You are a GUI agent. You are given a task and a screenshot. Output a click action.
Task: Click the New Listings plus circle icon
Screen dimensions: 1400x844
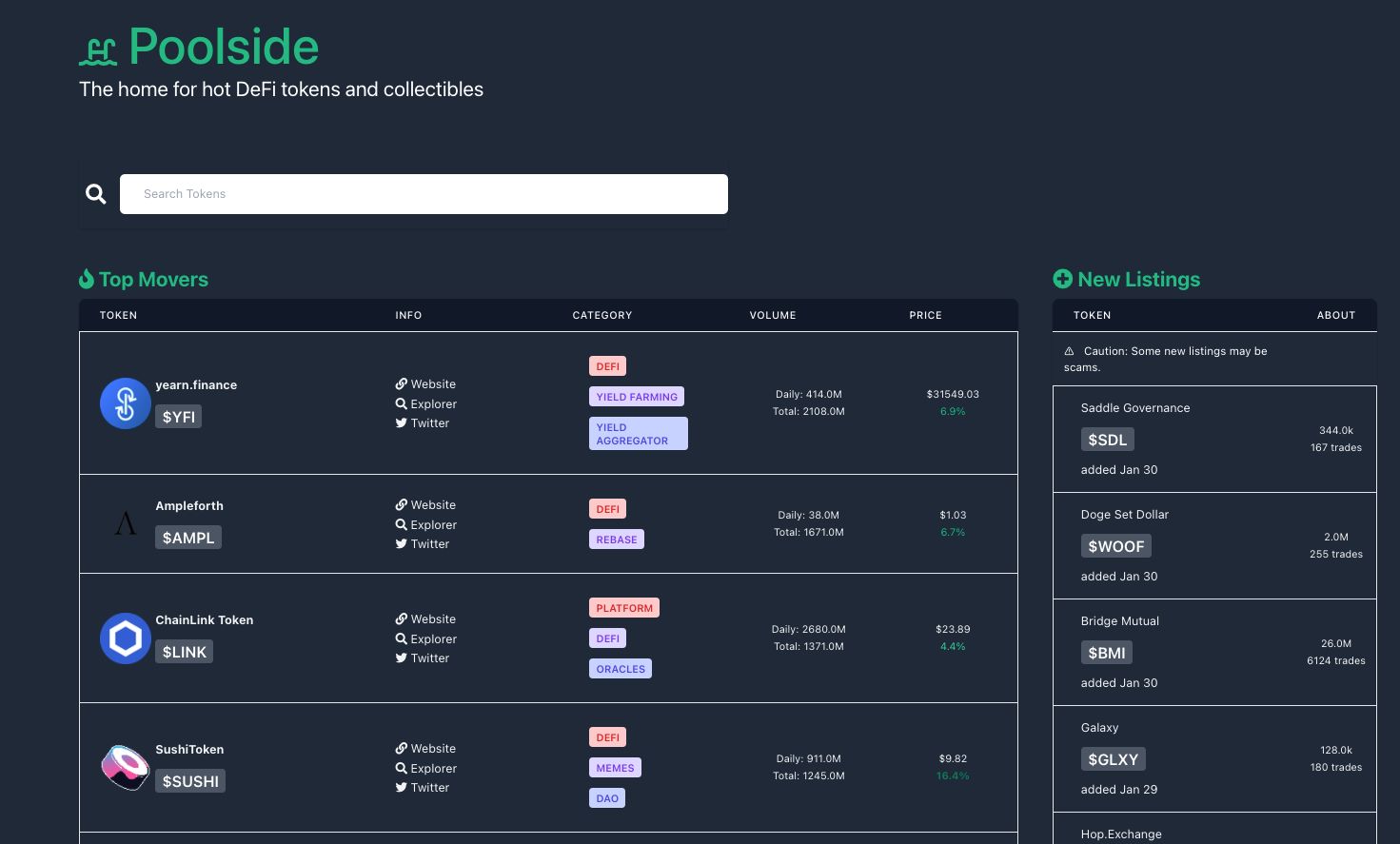point(1062,279)
